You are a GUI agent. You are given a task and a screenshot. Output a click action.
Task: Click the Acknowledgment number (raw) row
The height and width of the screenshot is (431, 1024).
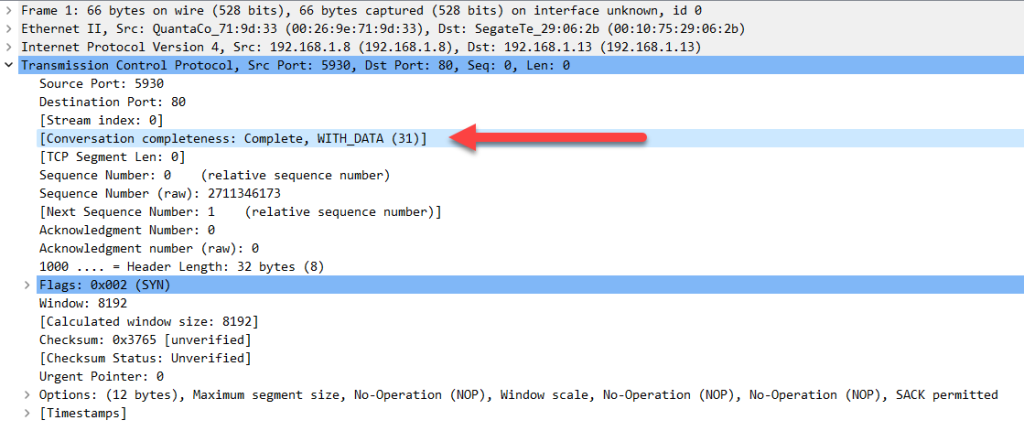(x=149, y=248)
